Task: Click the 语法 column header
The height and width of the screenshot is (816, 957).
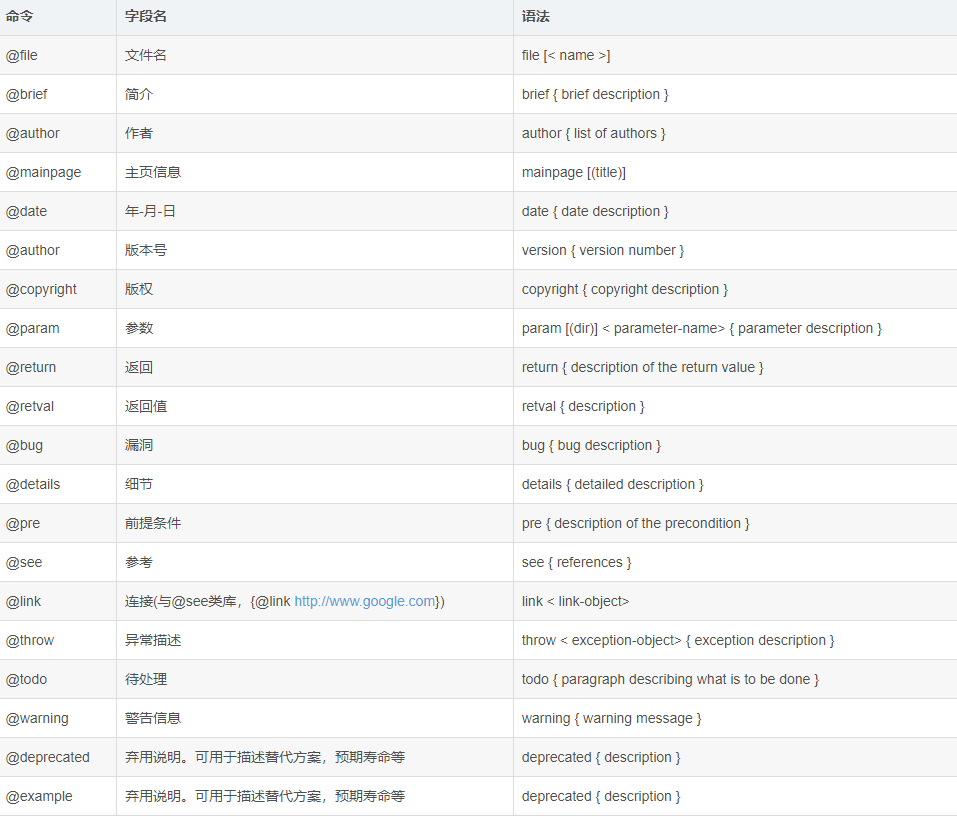Action: pyautogui.click(x=536, y=17)
